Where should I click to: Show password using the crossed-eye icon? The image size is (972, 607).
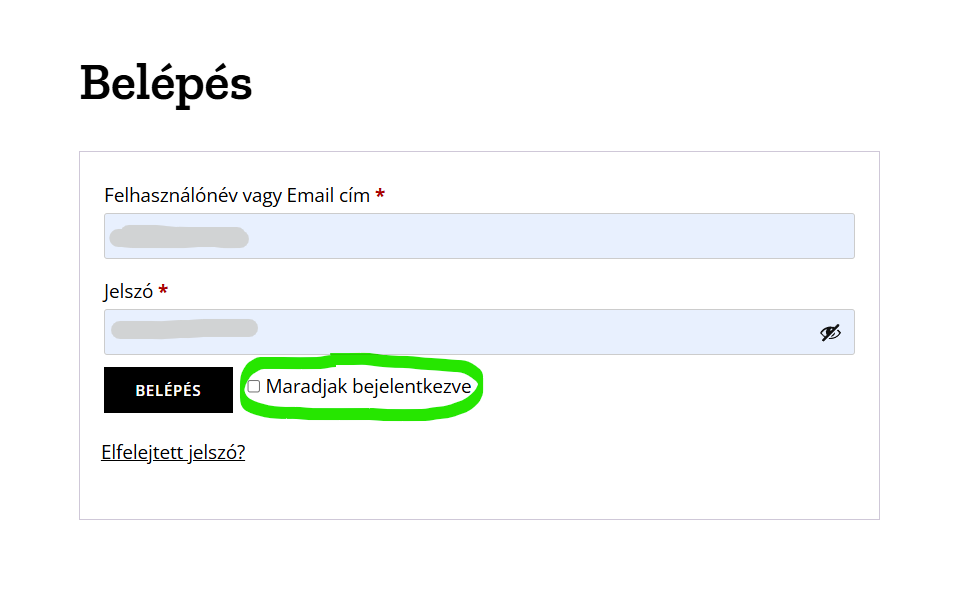point(830,332)
